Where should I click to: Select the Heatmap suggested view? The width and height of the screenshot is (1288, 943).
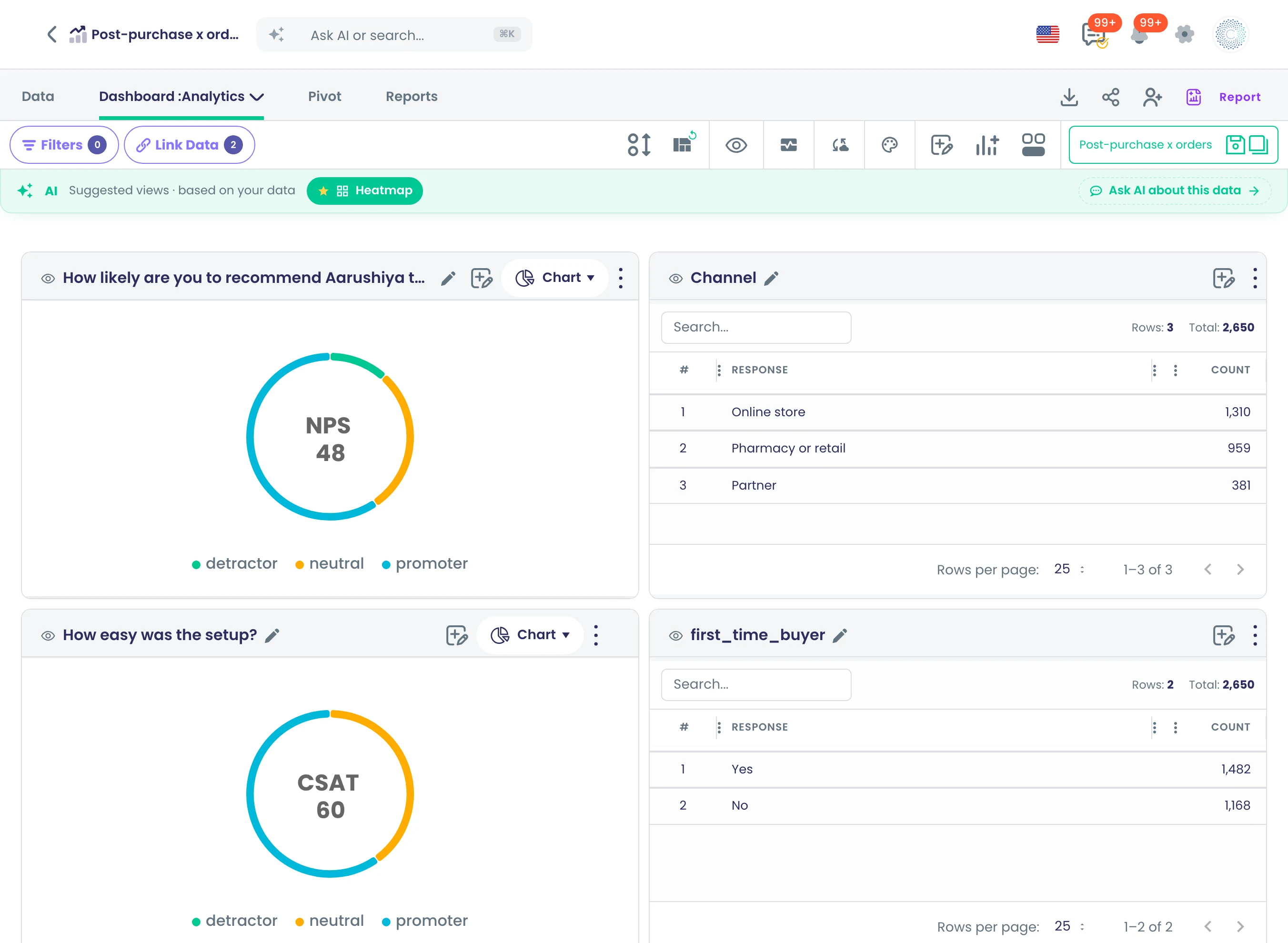point(364,191)
